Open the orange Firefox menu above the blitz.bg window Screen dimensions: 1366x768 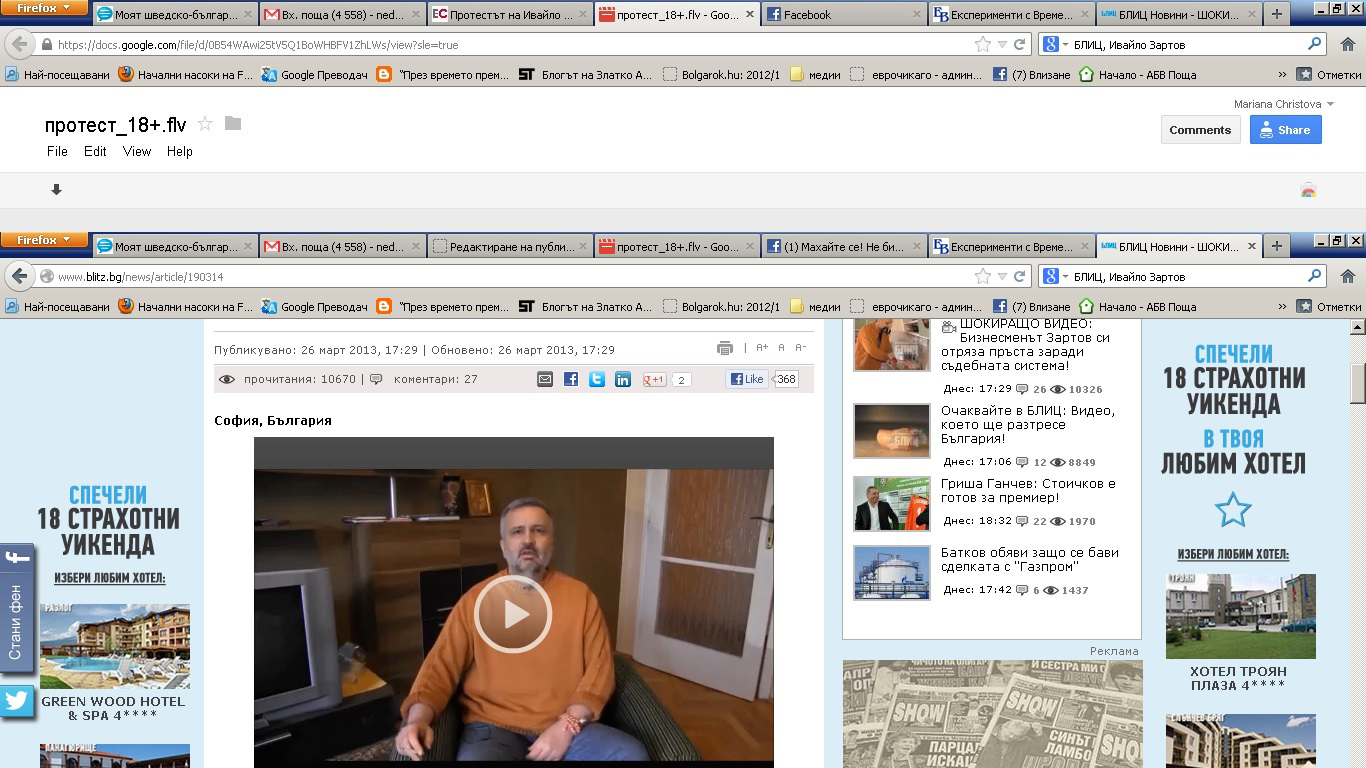point(44,240)
